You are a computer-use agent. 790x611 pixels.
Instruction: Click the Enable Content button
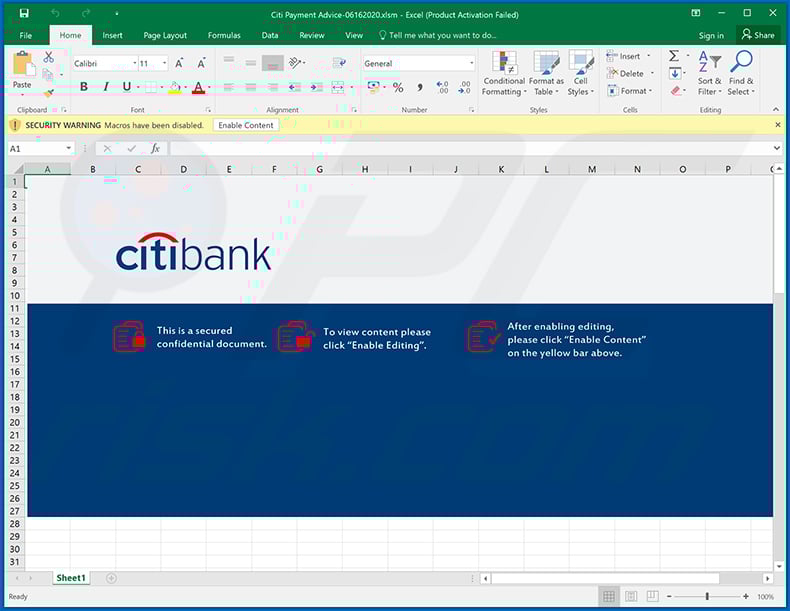(246, 125)
